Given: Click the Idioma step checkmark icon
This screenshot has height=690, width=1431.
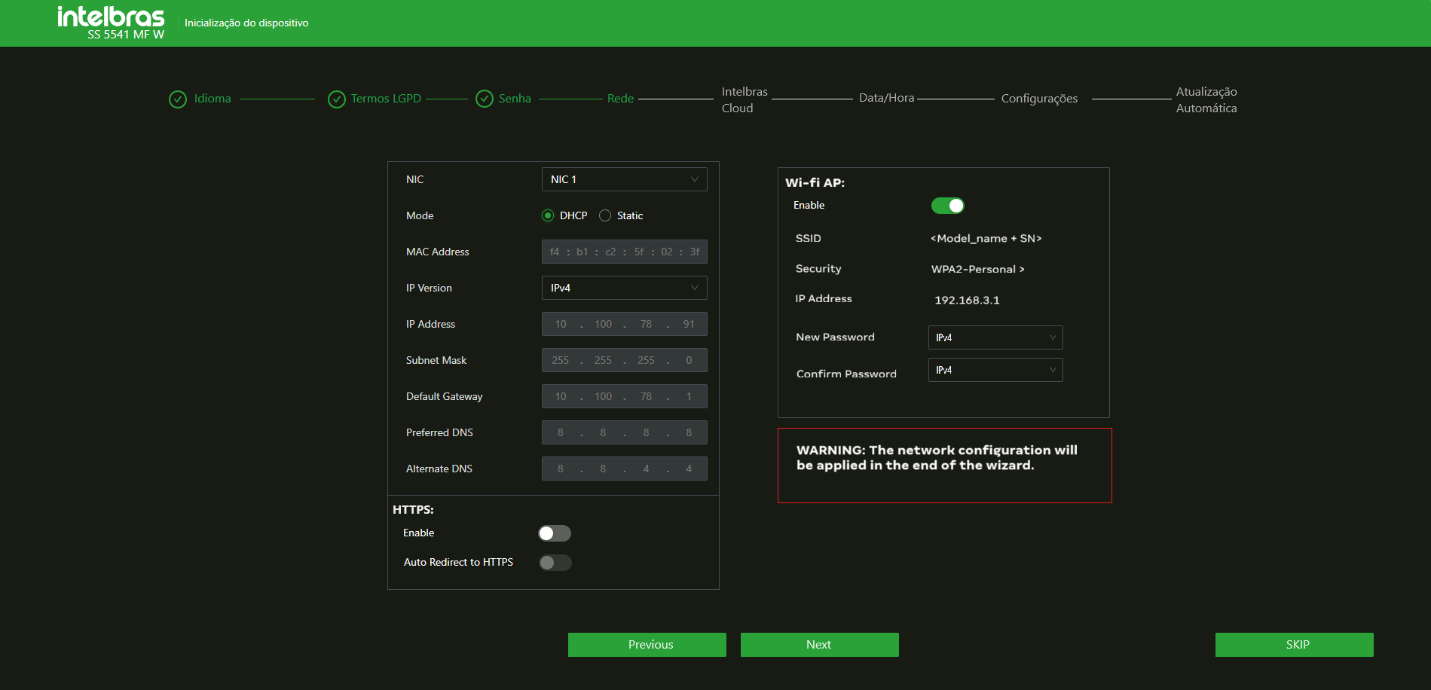Looking at the screenshot, I should pos(178,99).
